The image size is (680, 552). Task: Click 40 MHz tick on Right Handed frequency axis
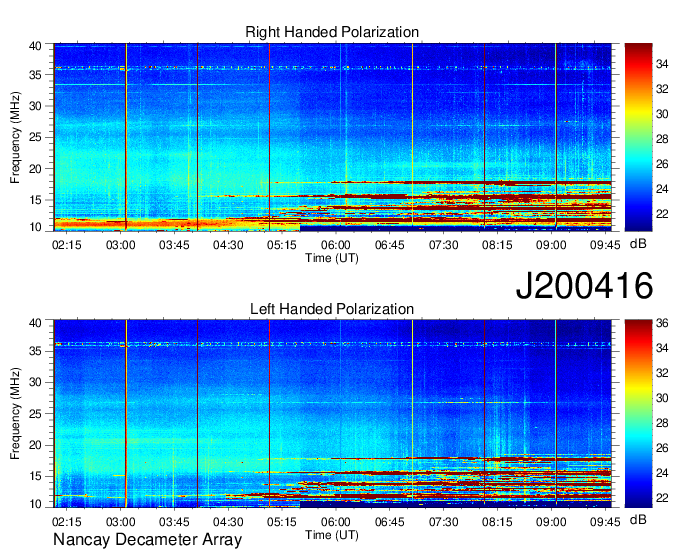(x=35, y=46)
